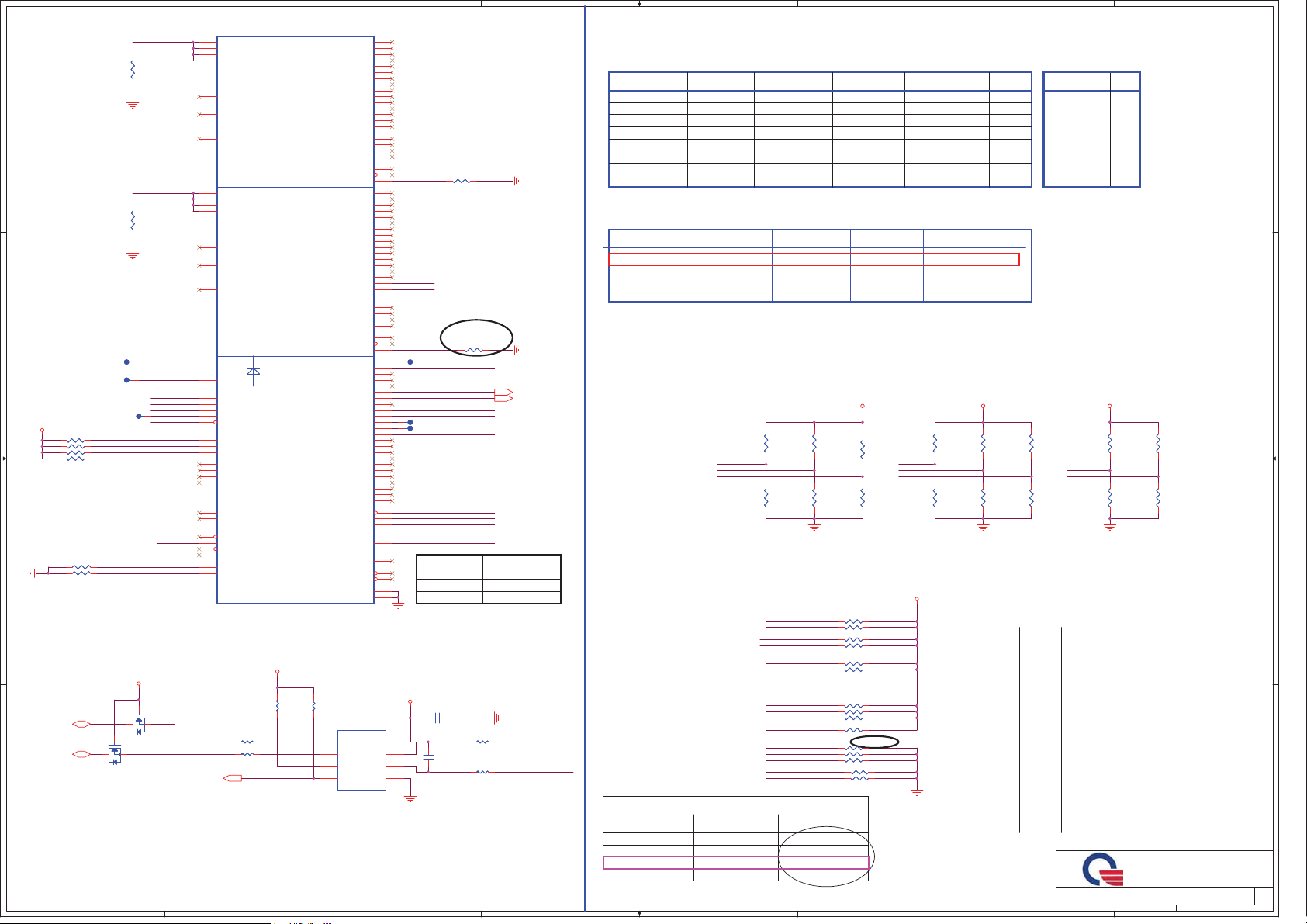Select the magenta-outlined row in the bottom table
Screen dimensions: 1307x924
pyautogui.click(x=735, y=863)
